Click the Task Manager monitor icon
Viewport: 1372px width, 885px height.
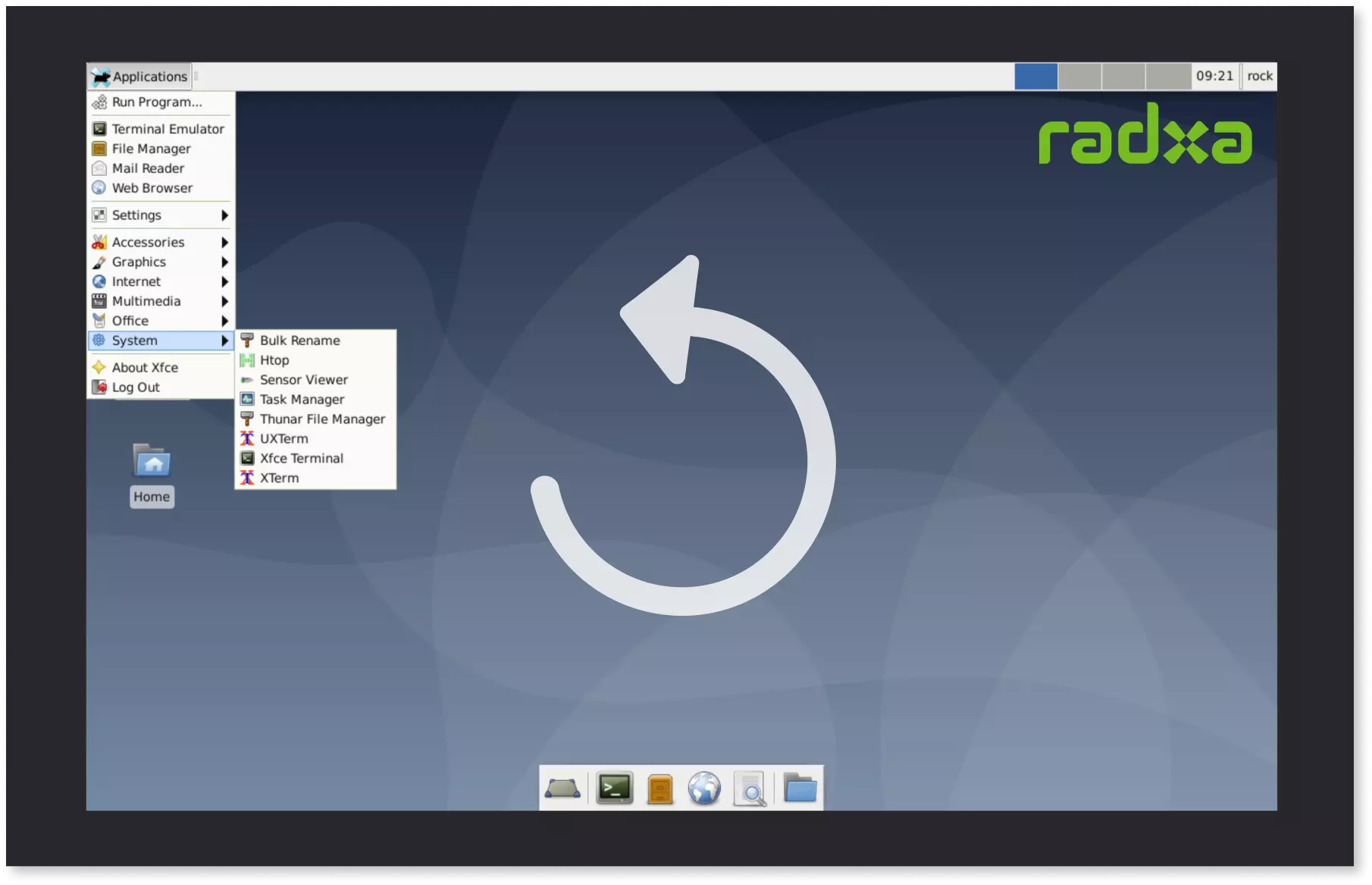click(247, 400)
